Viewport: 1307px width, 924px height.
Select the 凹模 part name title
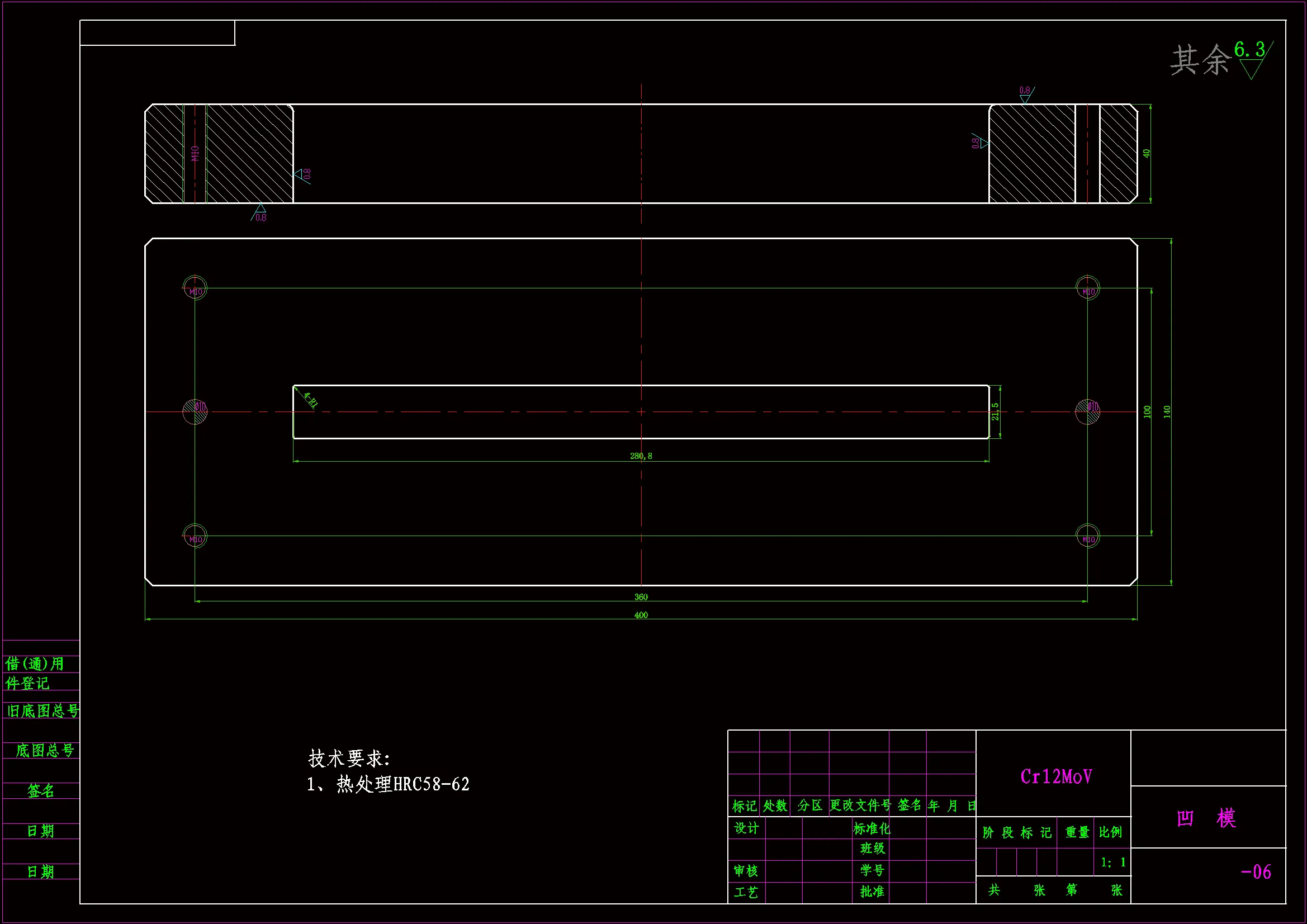[x=1206, y=819]
